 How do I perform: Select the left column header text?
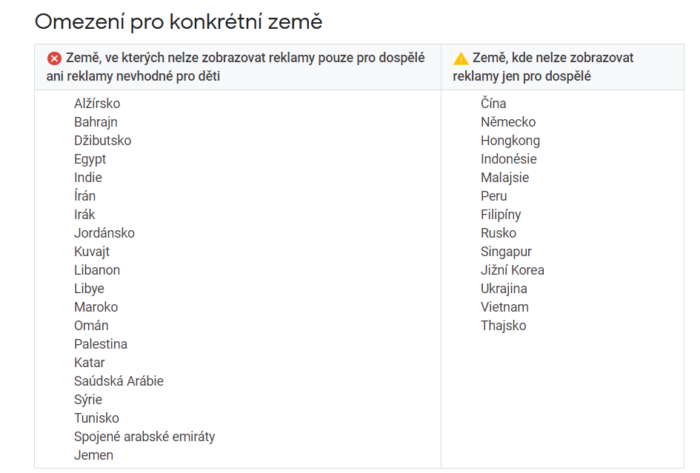click(x=240, y=66)
